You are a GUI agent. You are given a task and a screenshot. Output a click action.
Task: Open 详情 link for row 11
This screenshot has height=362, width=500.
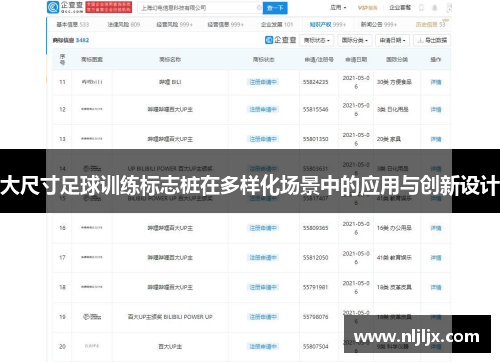(436, 82)
